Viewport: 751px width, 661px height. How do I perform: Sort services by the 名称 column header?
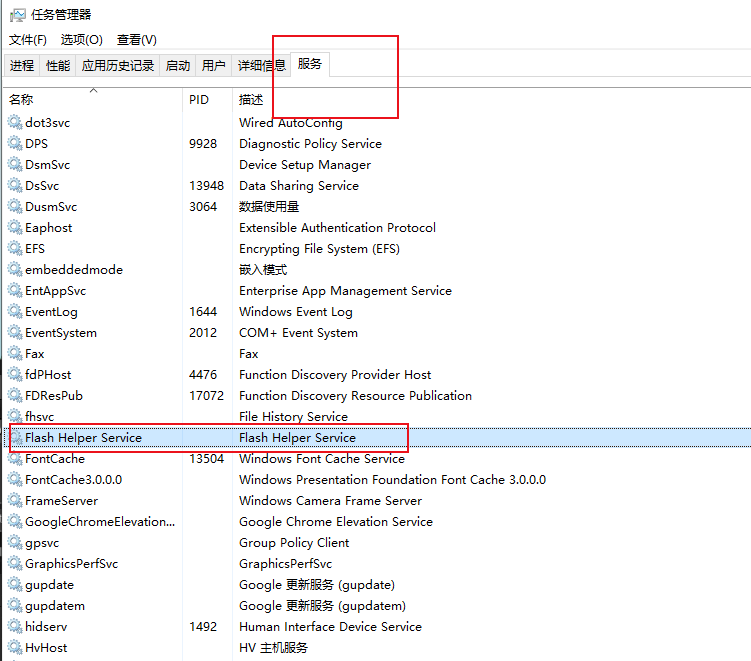point(93,100)
